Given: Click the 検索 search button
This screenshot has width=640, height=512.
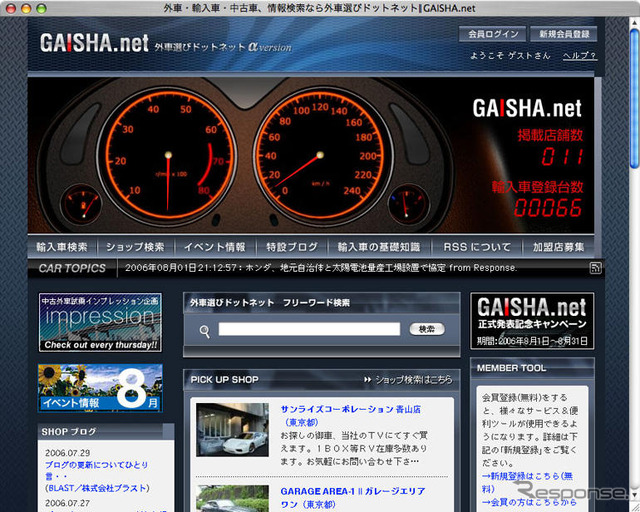Looking at the screenshot, I should pyautogui.click(x=427, y=329).
